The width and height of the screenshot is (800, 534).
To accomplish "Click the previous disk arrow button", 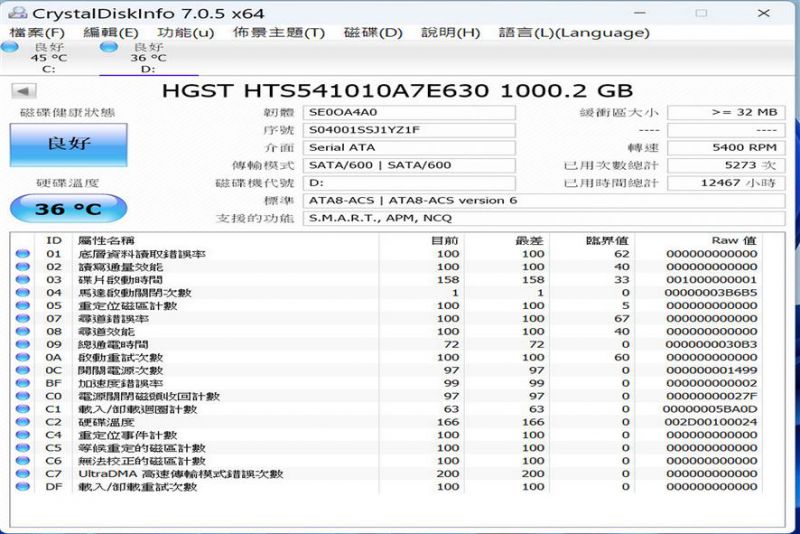I will 24,92.
